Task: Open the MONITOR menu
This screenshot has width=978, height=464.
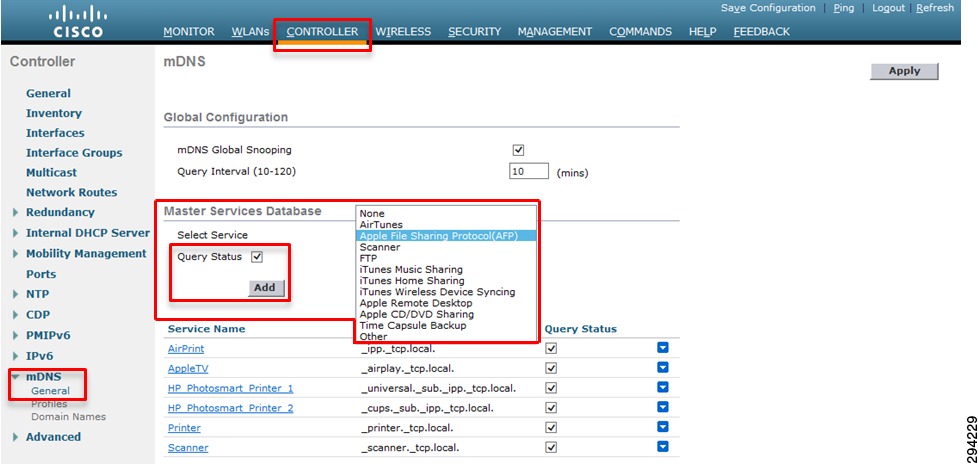Action: (188, 32)
